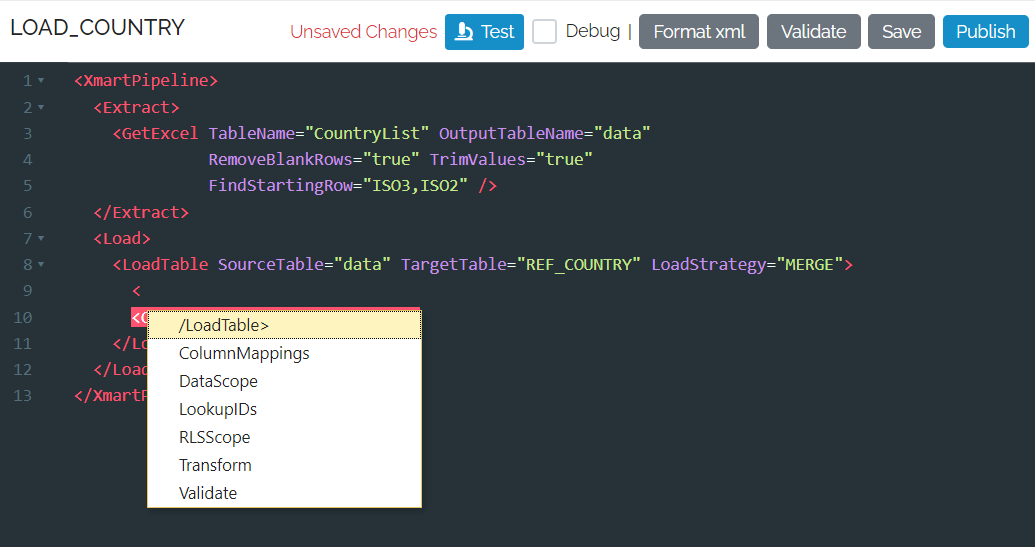The image size is (1035, 547).
Task: Click the "REF_COUNTRY" target table value
Action: pyautogui.click(x=578, y=265)
